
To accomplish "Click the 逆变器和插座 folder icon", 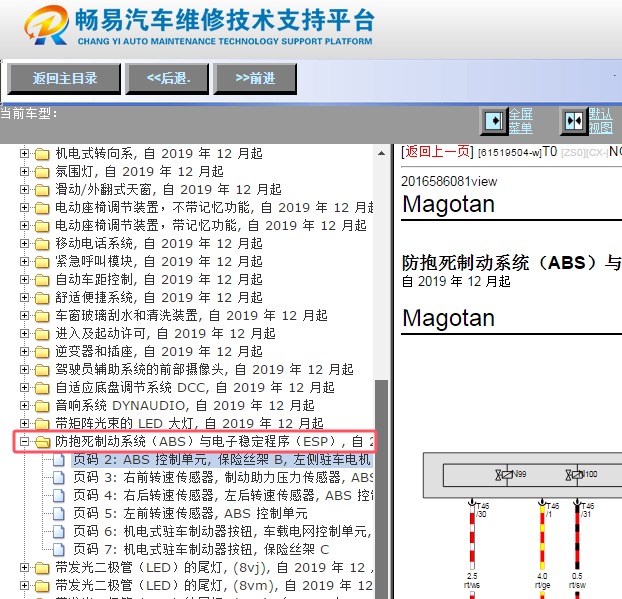I will tap(42, 351).
